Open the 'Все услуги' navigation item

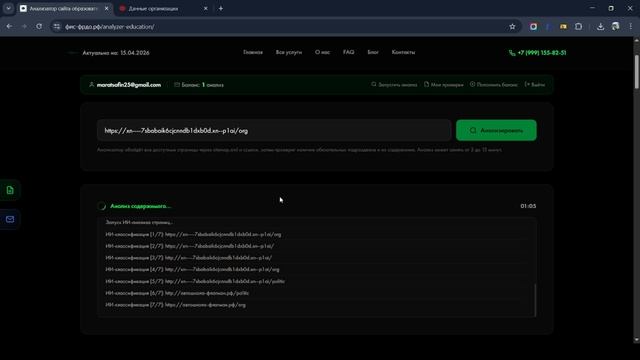click(289, 52)
